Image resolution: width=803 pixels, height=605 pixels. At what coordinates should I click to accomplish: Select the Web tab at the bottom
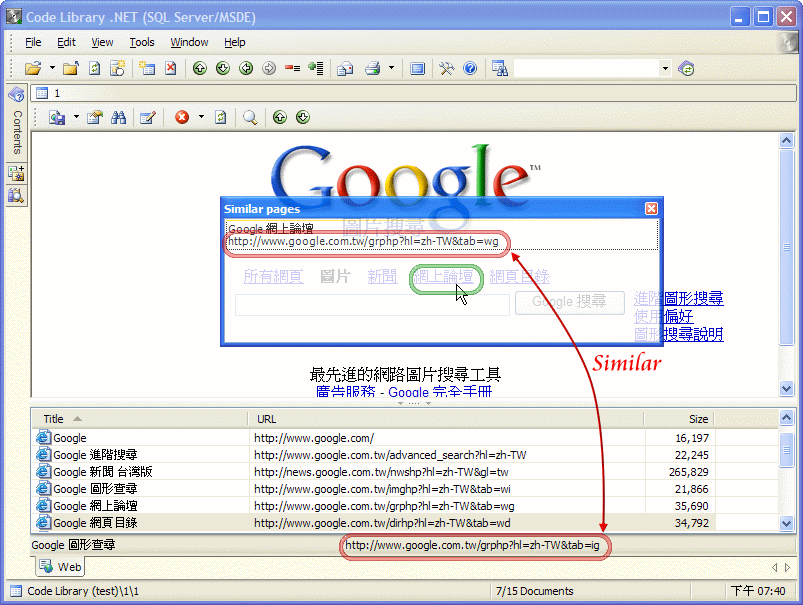(61, 567)
